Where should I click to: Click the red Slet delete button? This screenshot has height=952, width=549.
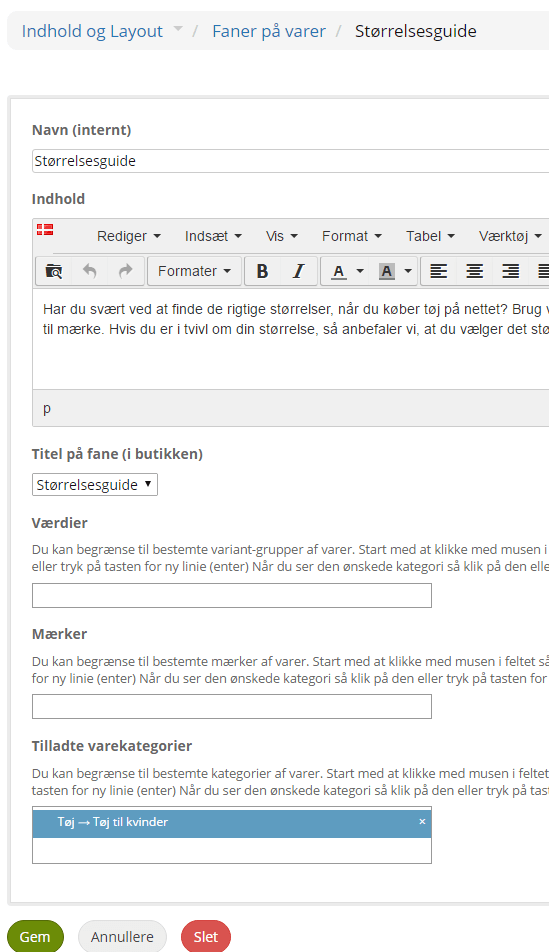pos(206,936)
